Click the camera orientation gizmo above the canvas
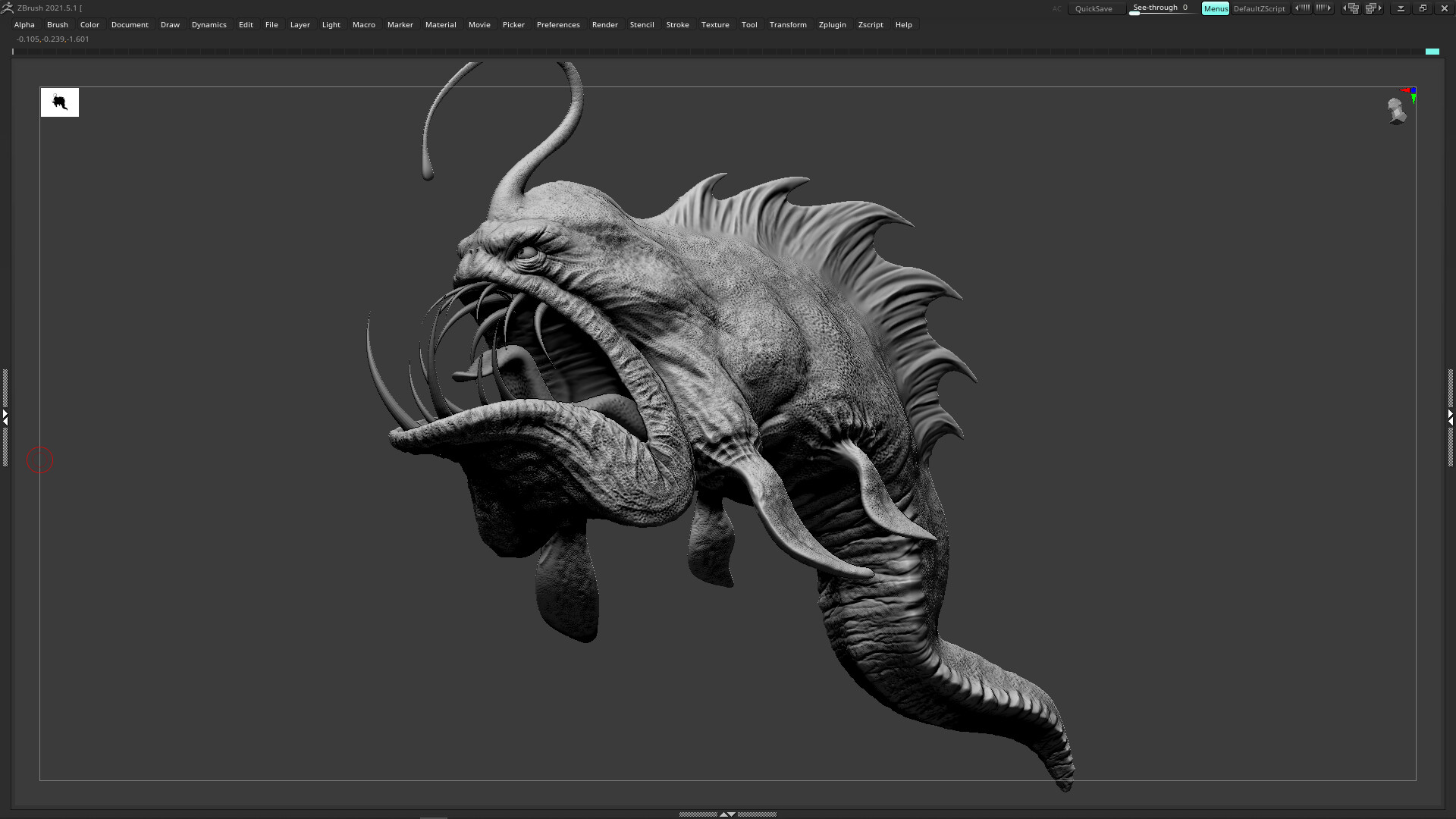 tap(1398, 110)
